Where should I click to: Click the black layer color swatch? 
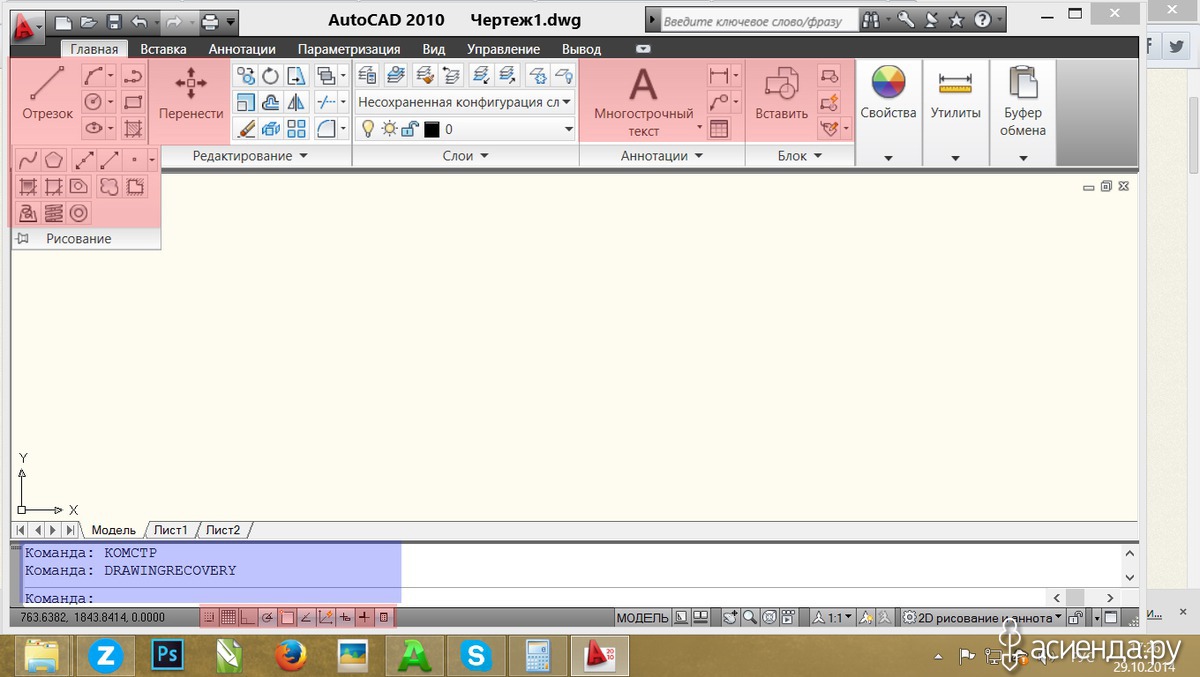(x=432, y=129)
